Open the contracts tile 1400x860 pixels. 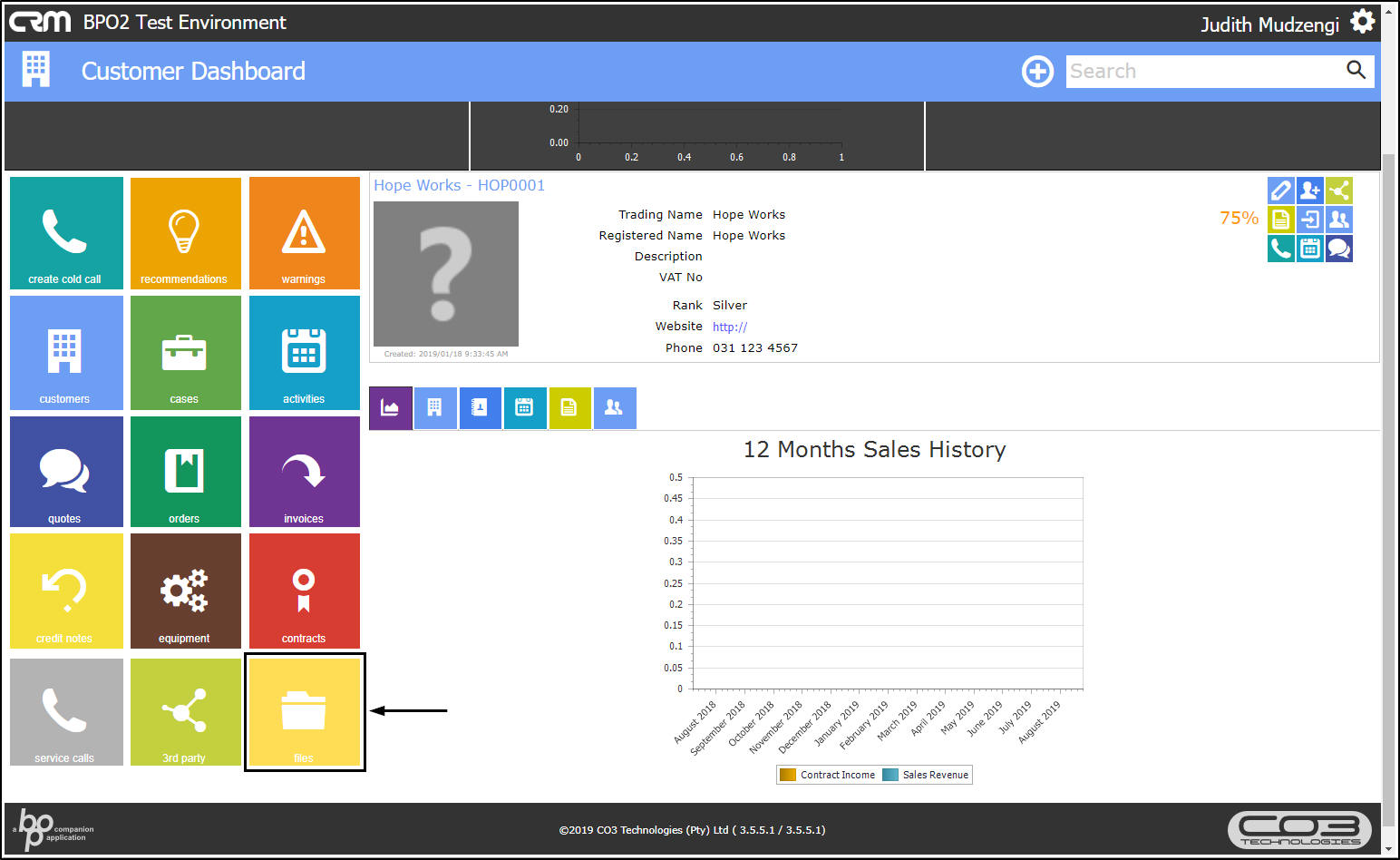pos(305,591)
